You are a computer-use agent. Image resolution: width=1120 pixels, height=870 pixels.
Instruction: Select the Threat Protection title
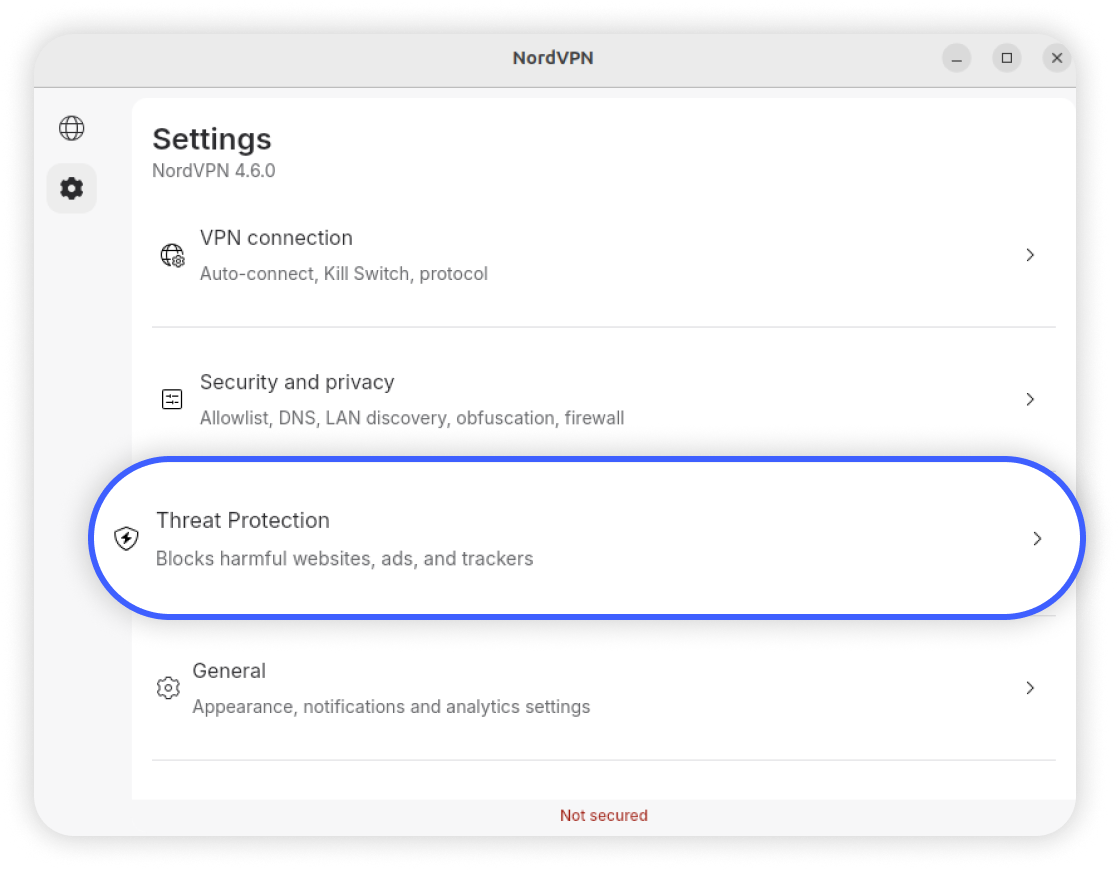click(x=243, y=520)
